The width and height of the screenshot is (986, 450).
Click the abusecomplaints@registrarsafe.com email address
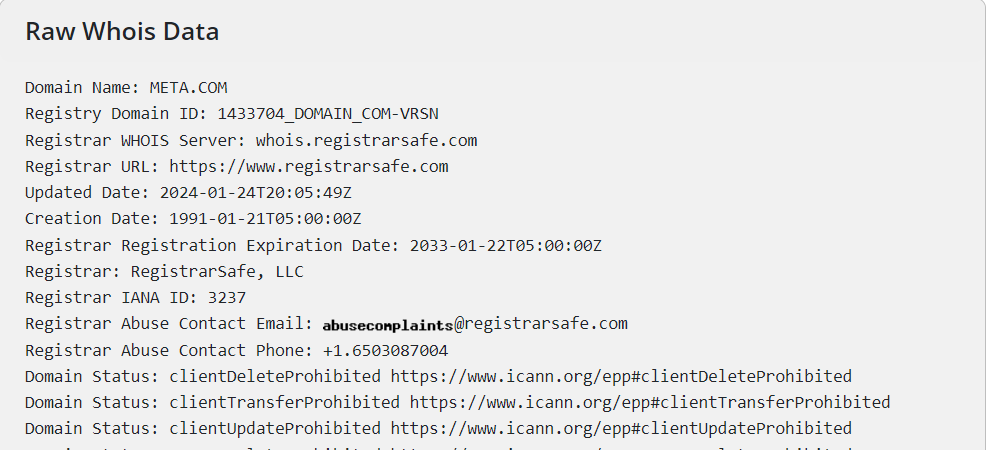click(475, 324)
